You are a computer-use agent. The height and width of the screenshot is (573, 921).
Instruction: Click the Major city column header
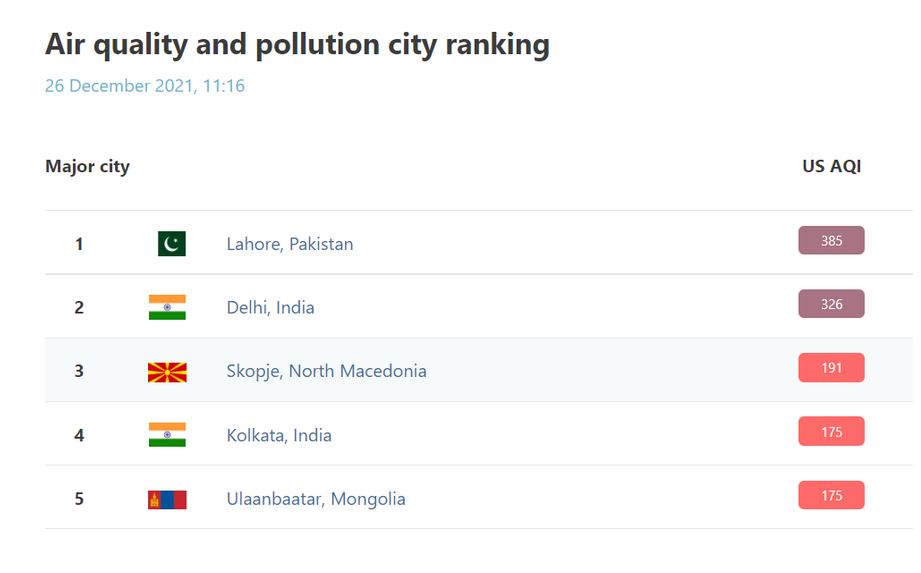point(87,166)
